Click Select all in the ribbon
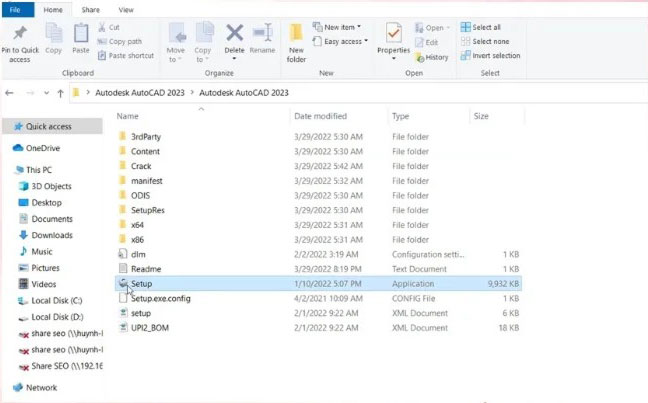 481,27
